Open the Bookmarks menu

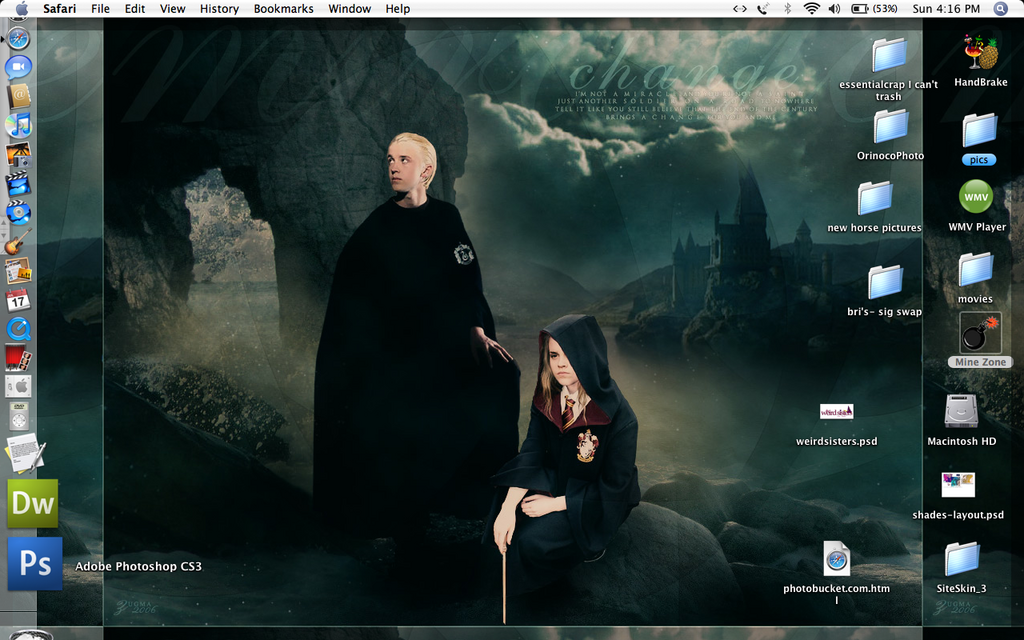pyautogui.click(x=283, y=8)
